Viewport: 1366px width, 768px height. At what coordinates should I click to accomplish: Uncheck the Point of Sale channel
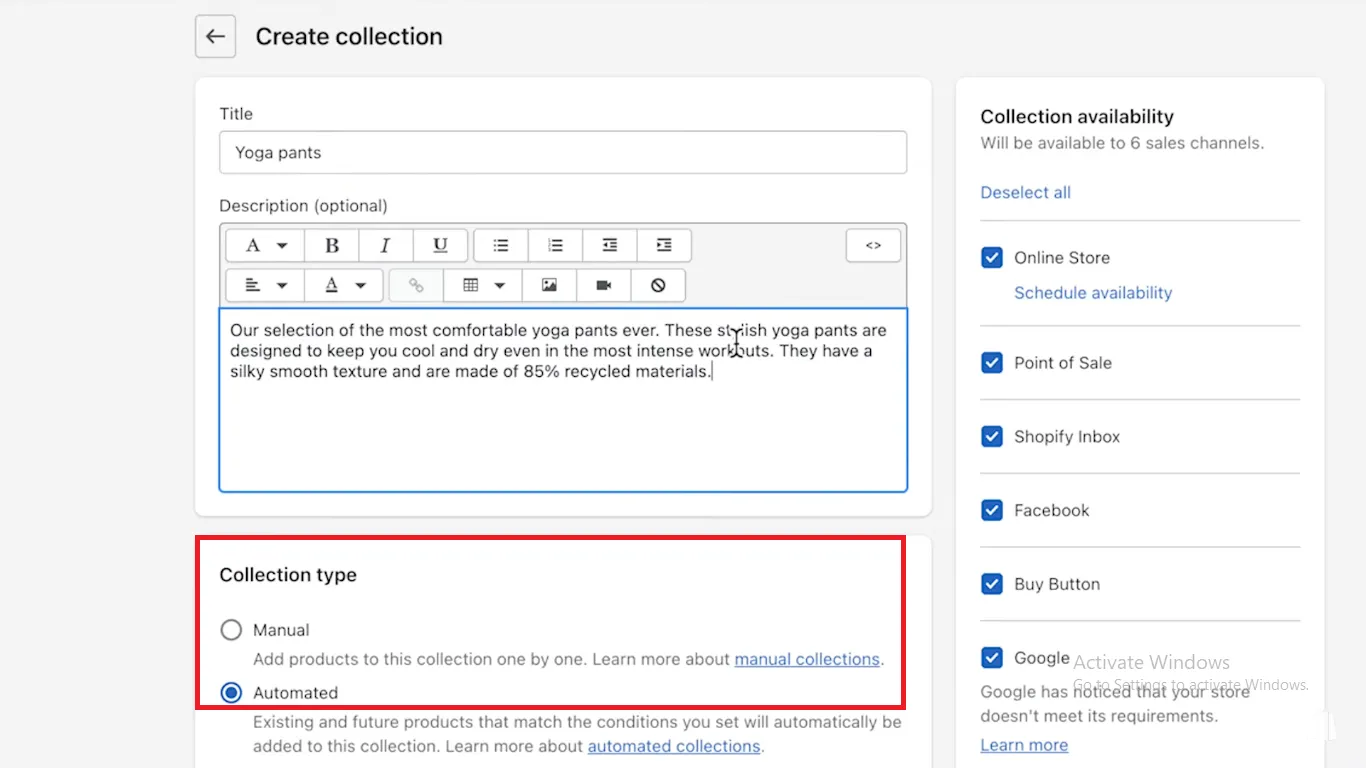click(992, 363)
